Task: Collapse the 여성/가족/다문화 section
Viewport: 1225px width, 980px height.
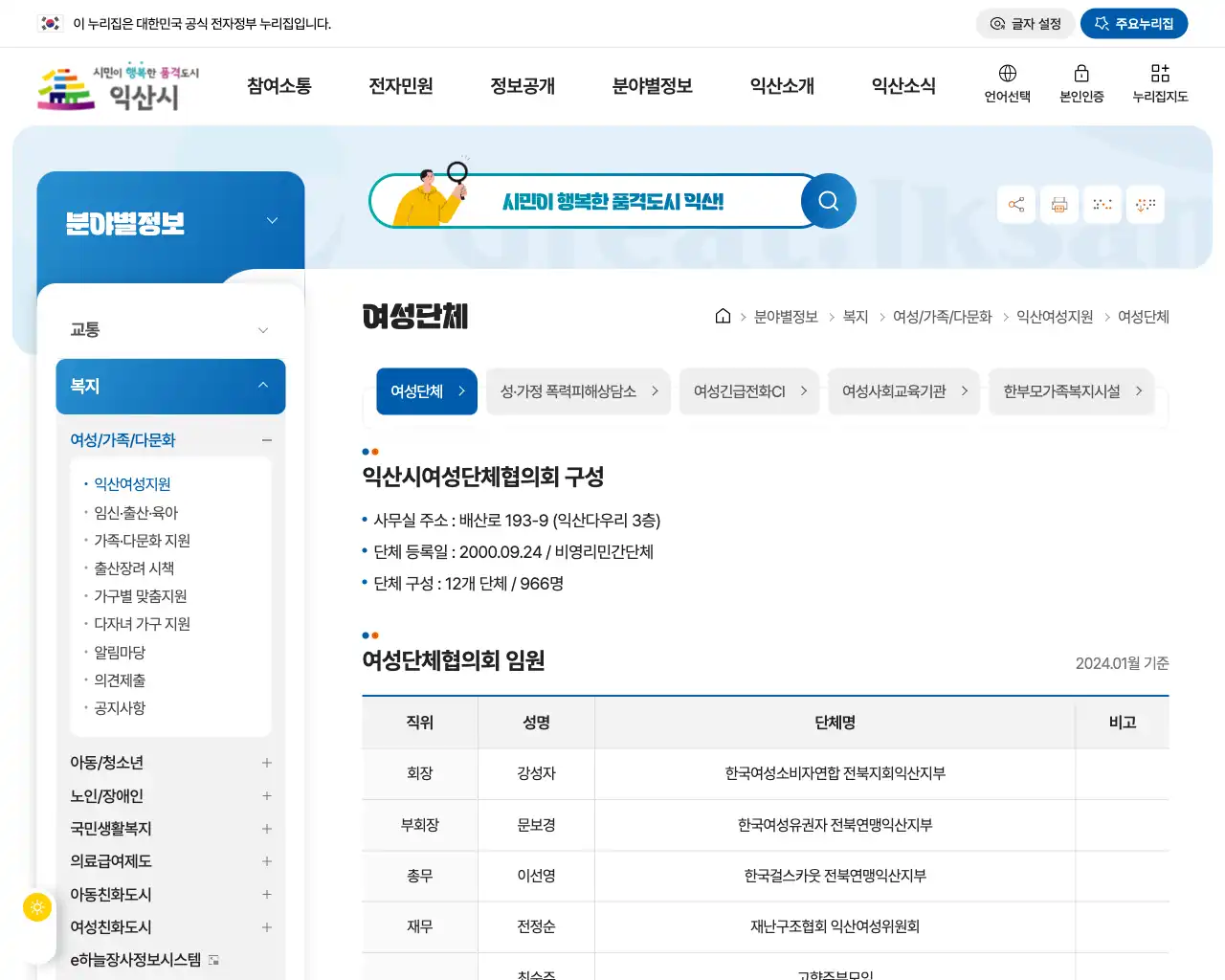Action: pos(266,439)
